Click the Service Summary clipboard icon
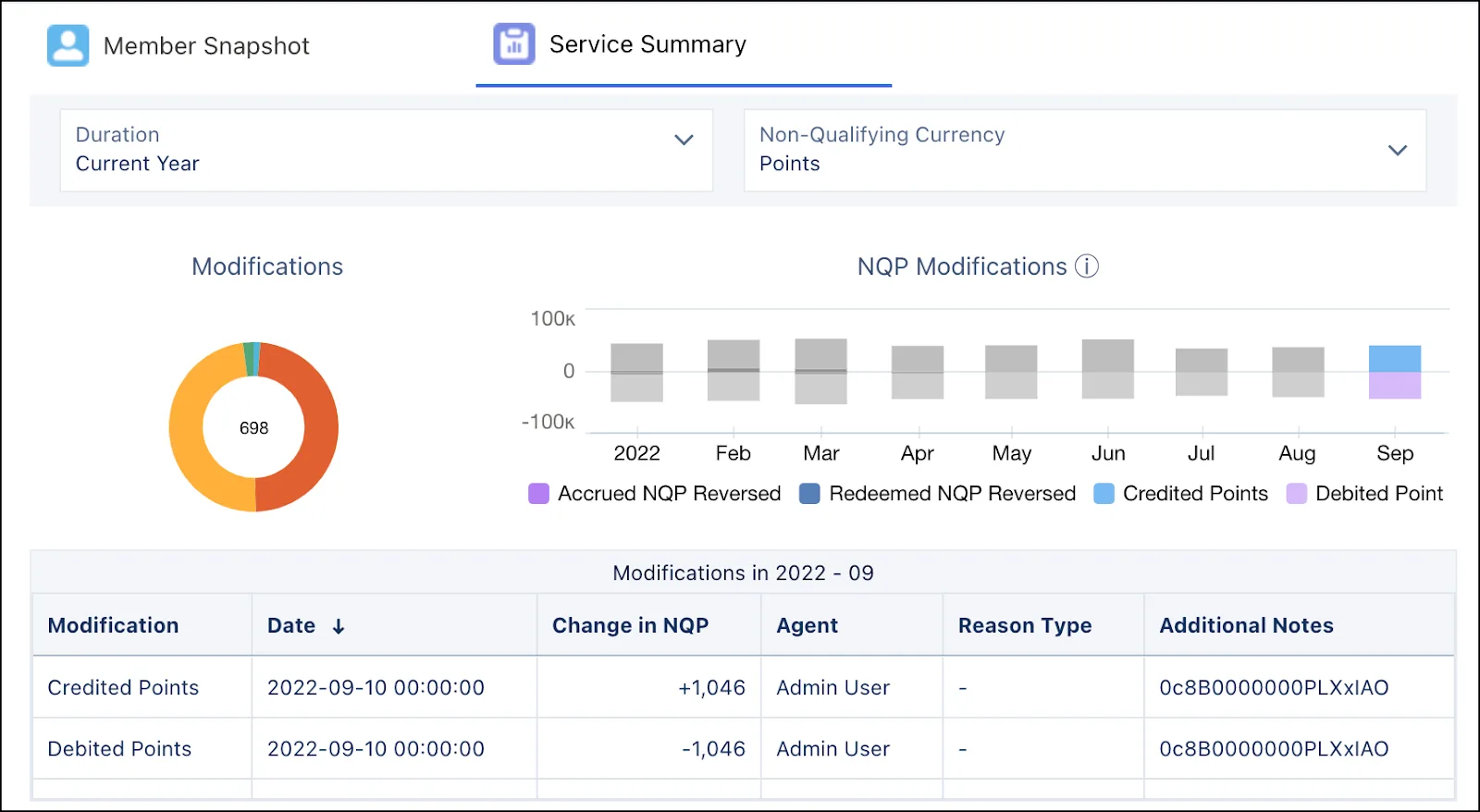 coord(514,43)
